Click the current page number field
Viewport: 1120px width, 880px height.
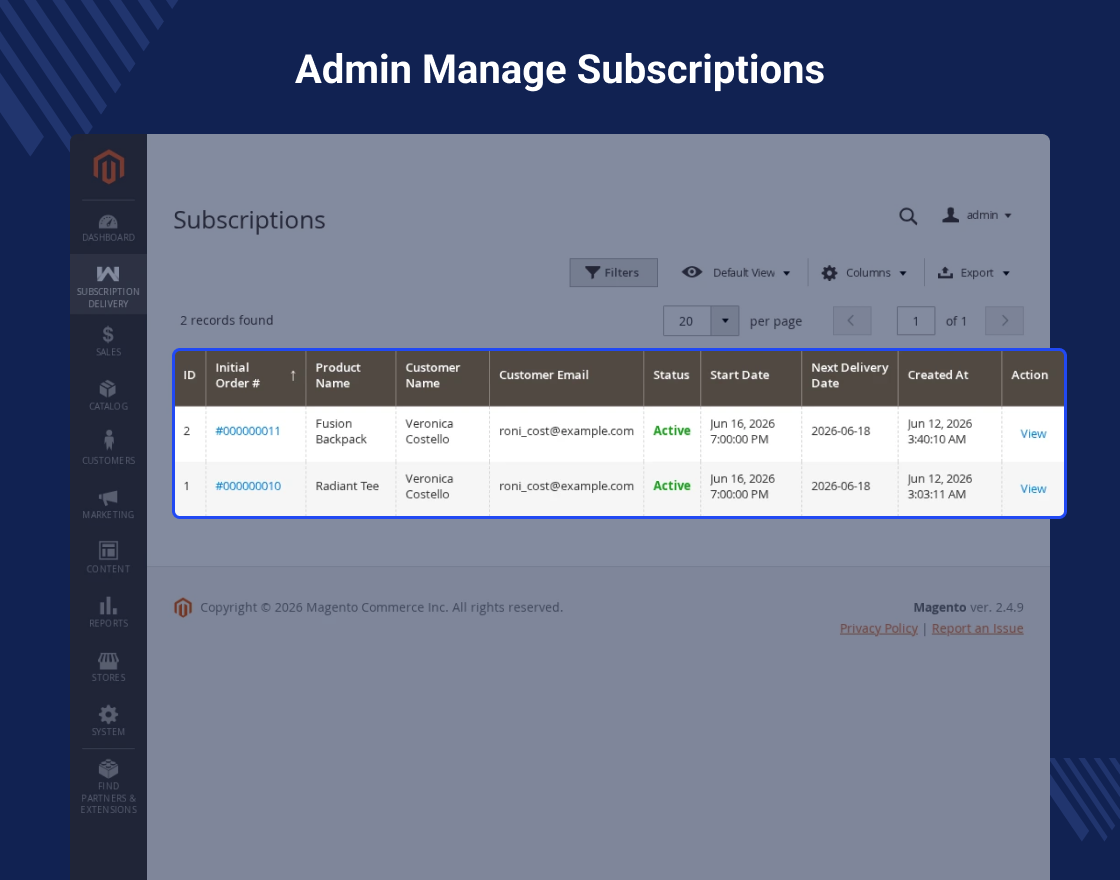tap(916, 321)
